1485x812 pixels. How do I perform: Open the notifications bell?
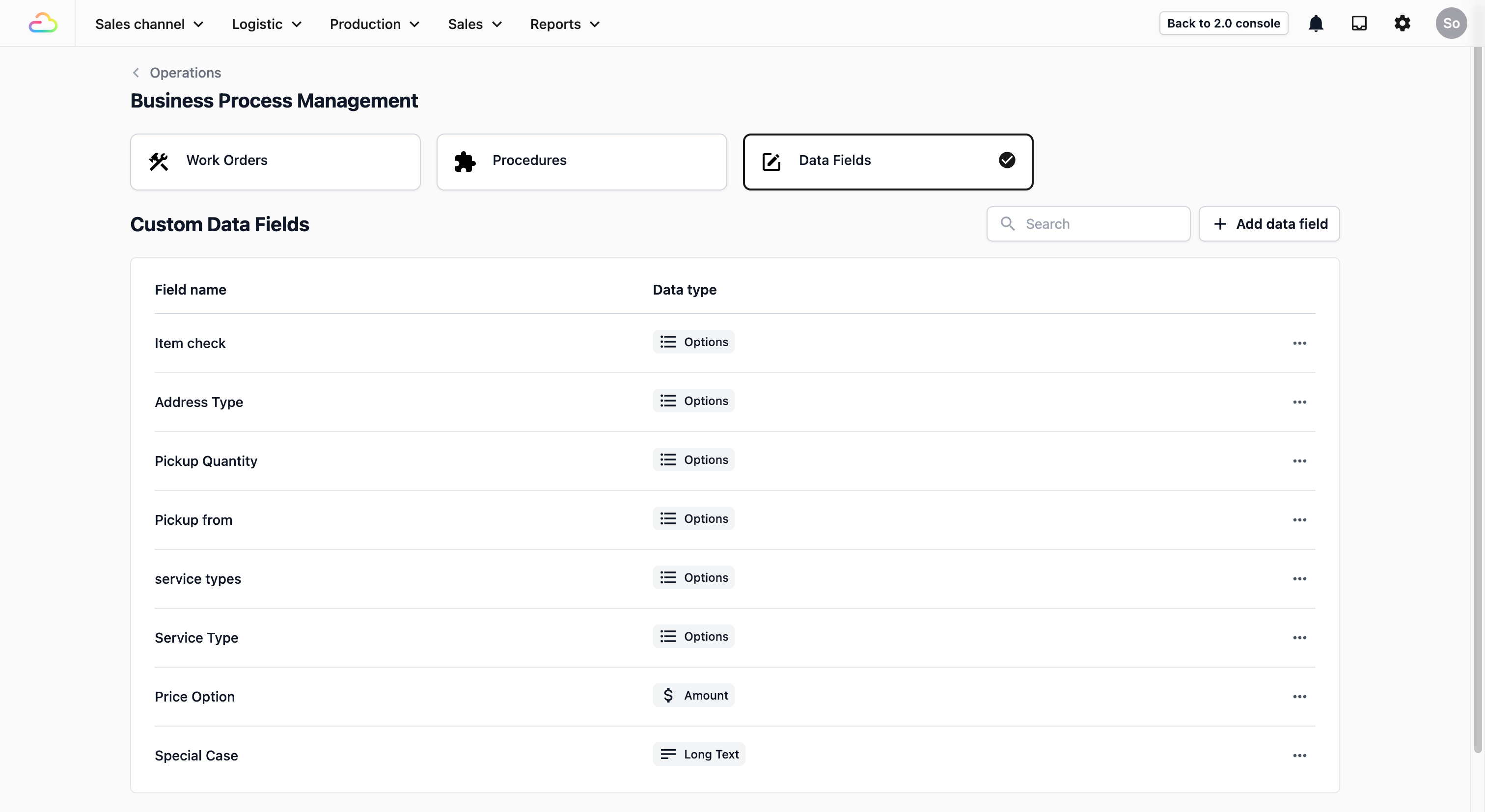pyautogui.click(x=1316, y=23)
